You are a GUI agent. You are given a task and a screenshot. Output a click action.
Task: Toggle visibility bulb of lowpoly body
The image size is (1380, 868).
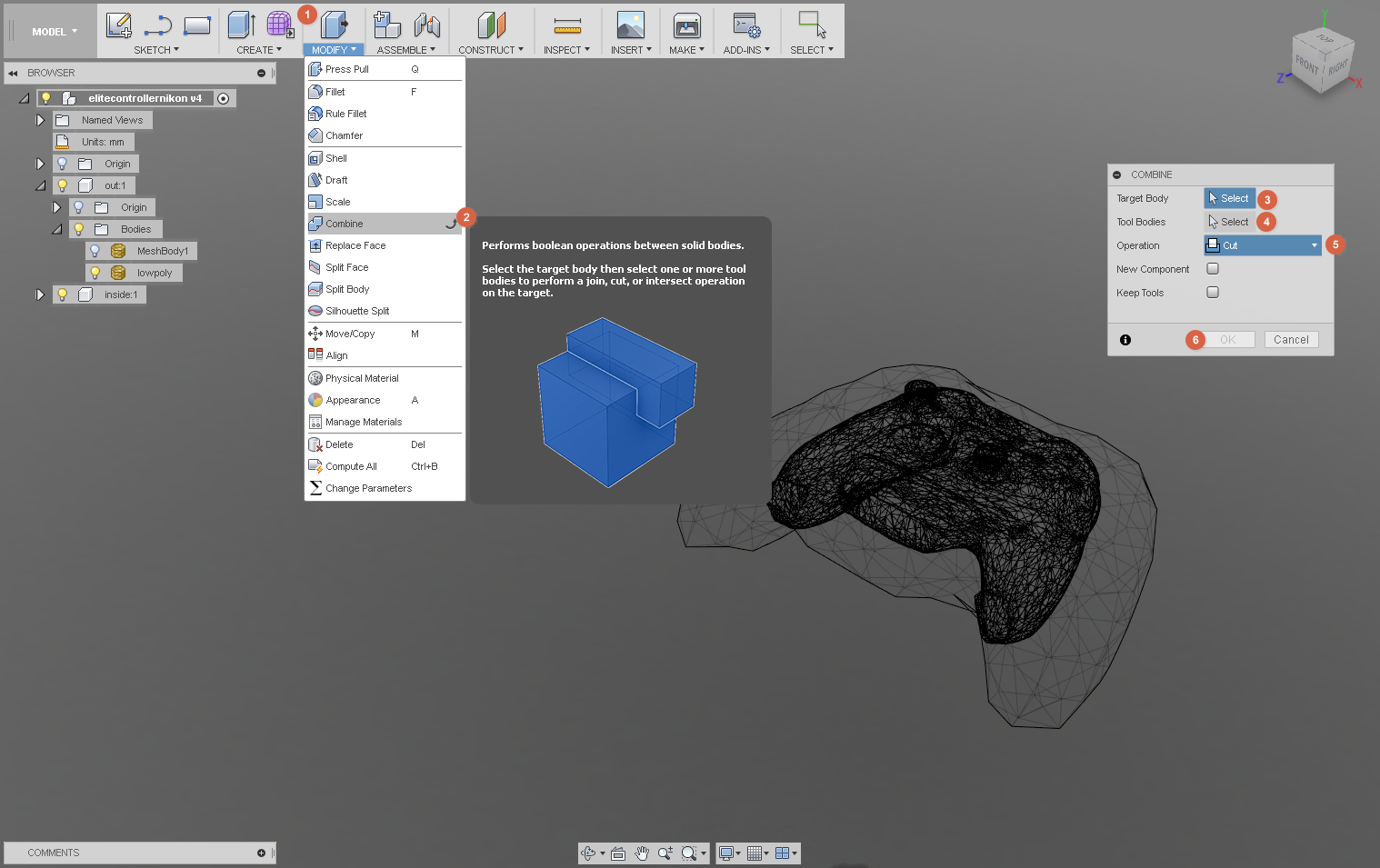(x=95, y=273)
